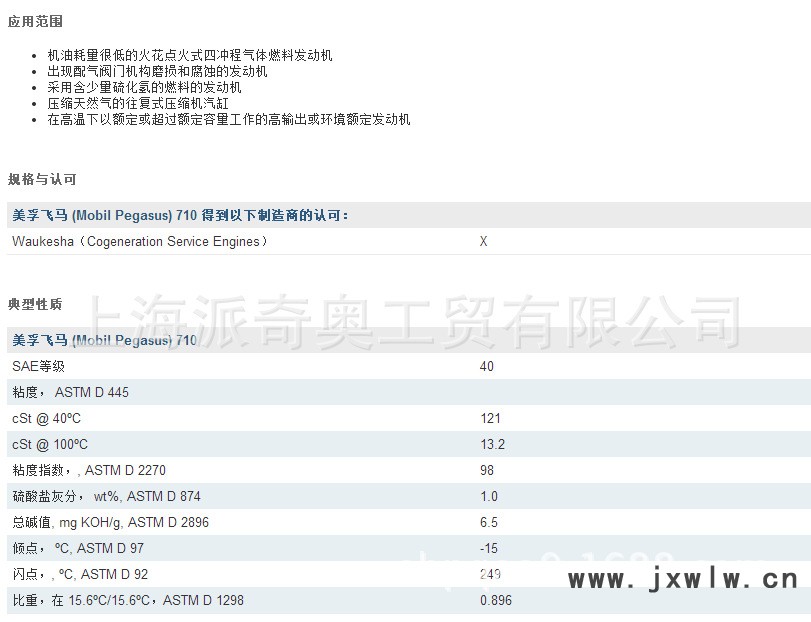This screenshot has height=622, width=811.
Task: Select the 总碱值 ASTM D 2896 value 6.5
Action: (x=489, y=523)
